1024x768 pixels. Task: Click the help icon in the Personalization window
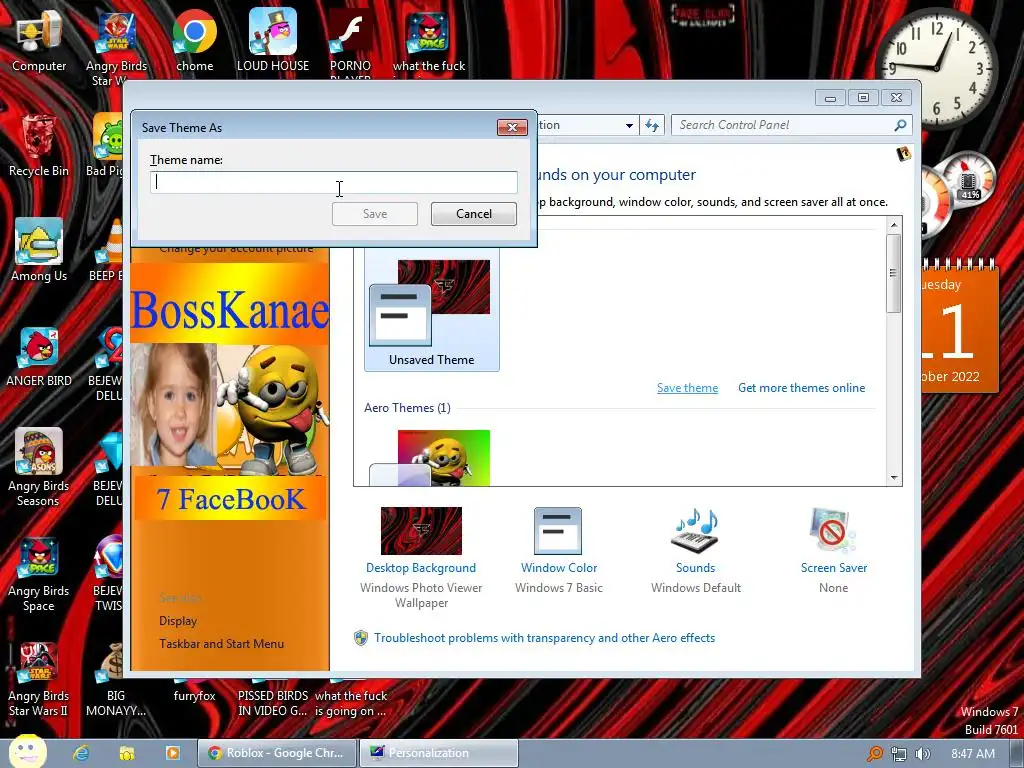[904, 154]
